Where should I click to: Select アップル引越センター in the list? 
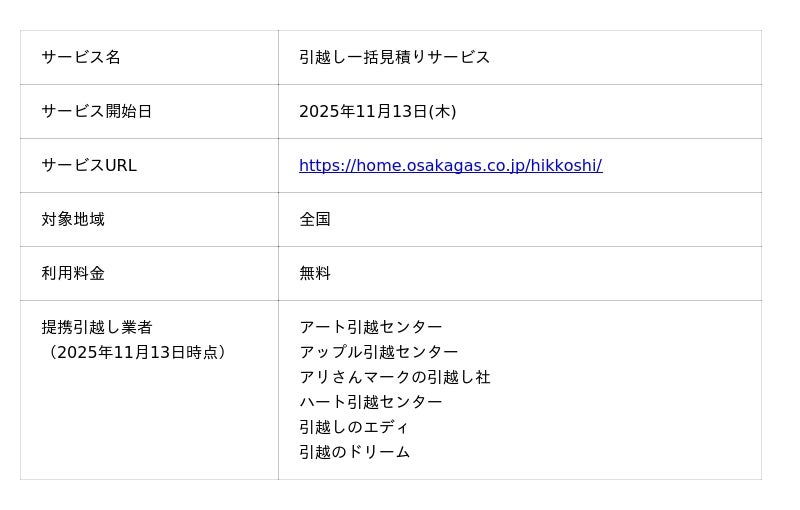(x=378, y=353)
